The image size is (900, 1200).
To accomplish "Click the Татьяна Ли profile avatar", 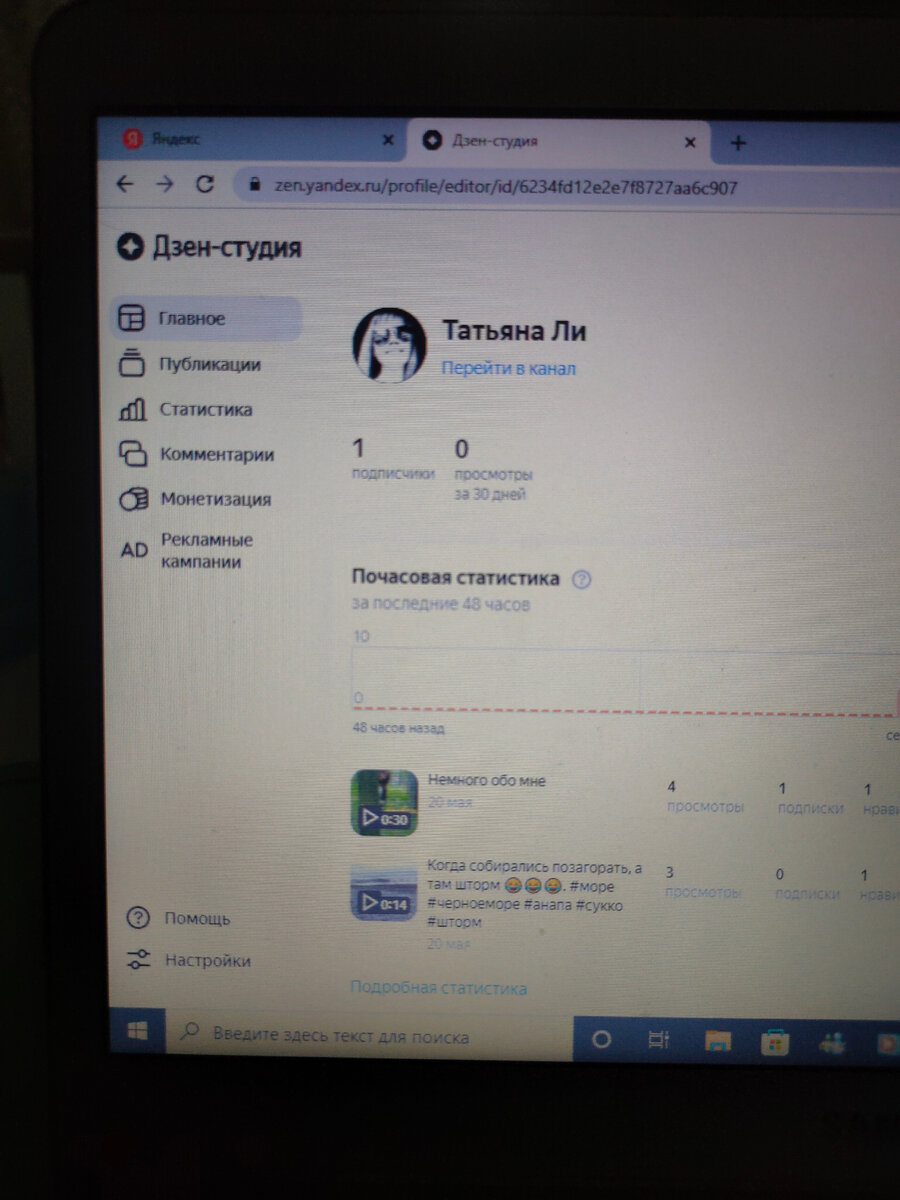I will (388, 344).
